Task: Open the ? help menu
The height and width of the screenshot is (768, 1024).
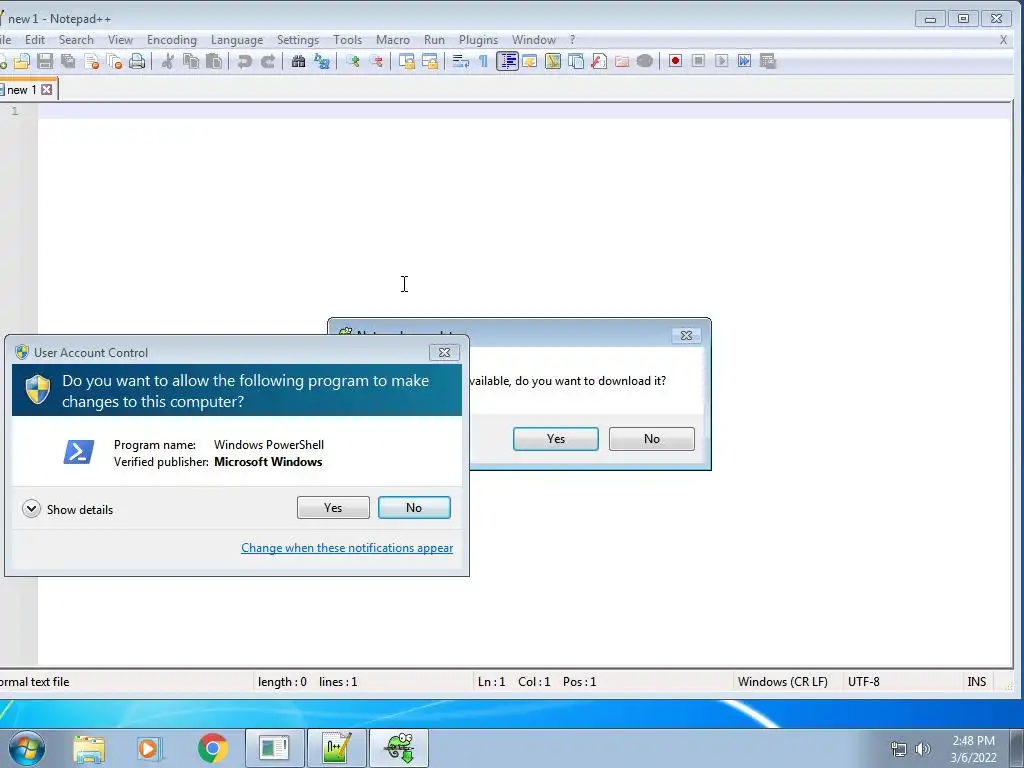Action: [x=573, y=40]
